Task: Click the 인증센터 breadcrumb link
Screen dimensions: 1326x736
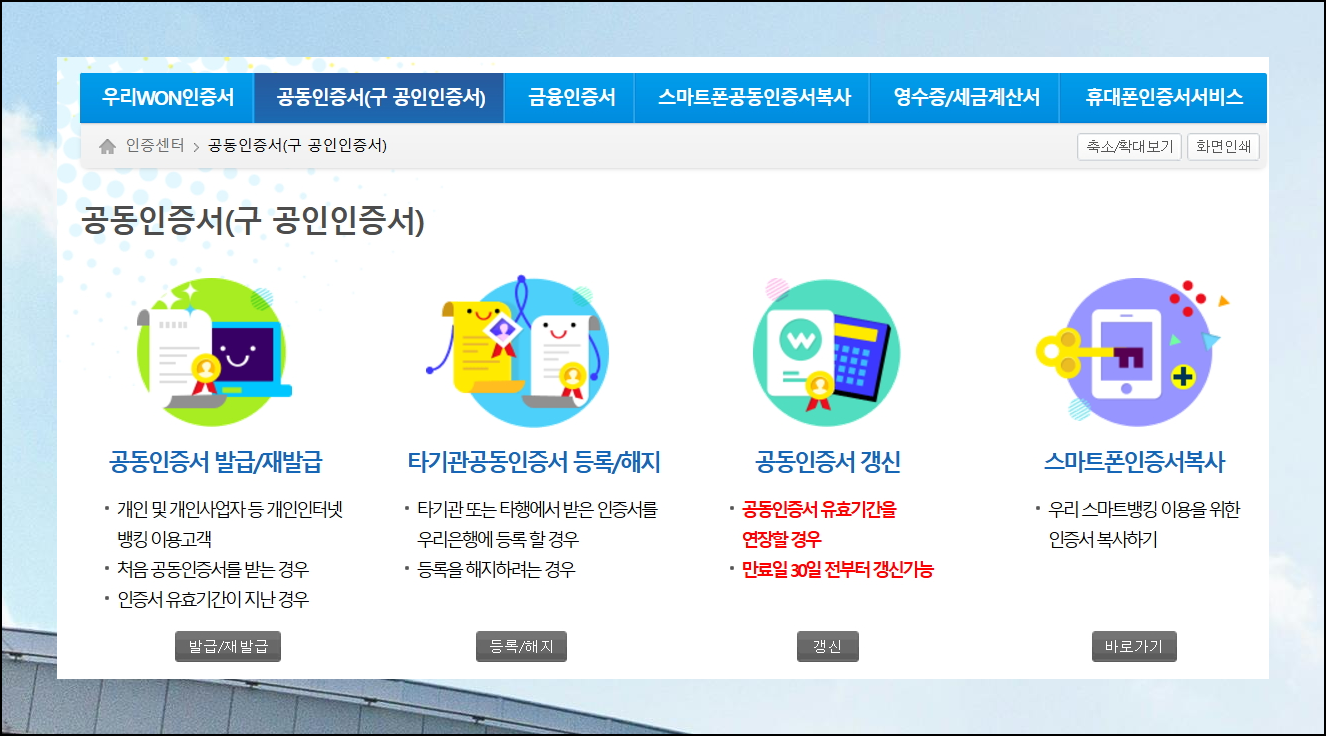Action: coord(155,146)
